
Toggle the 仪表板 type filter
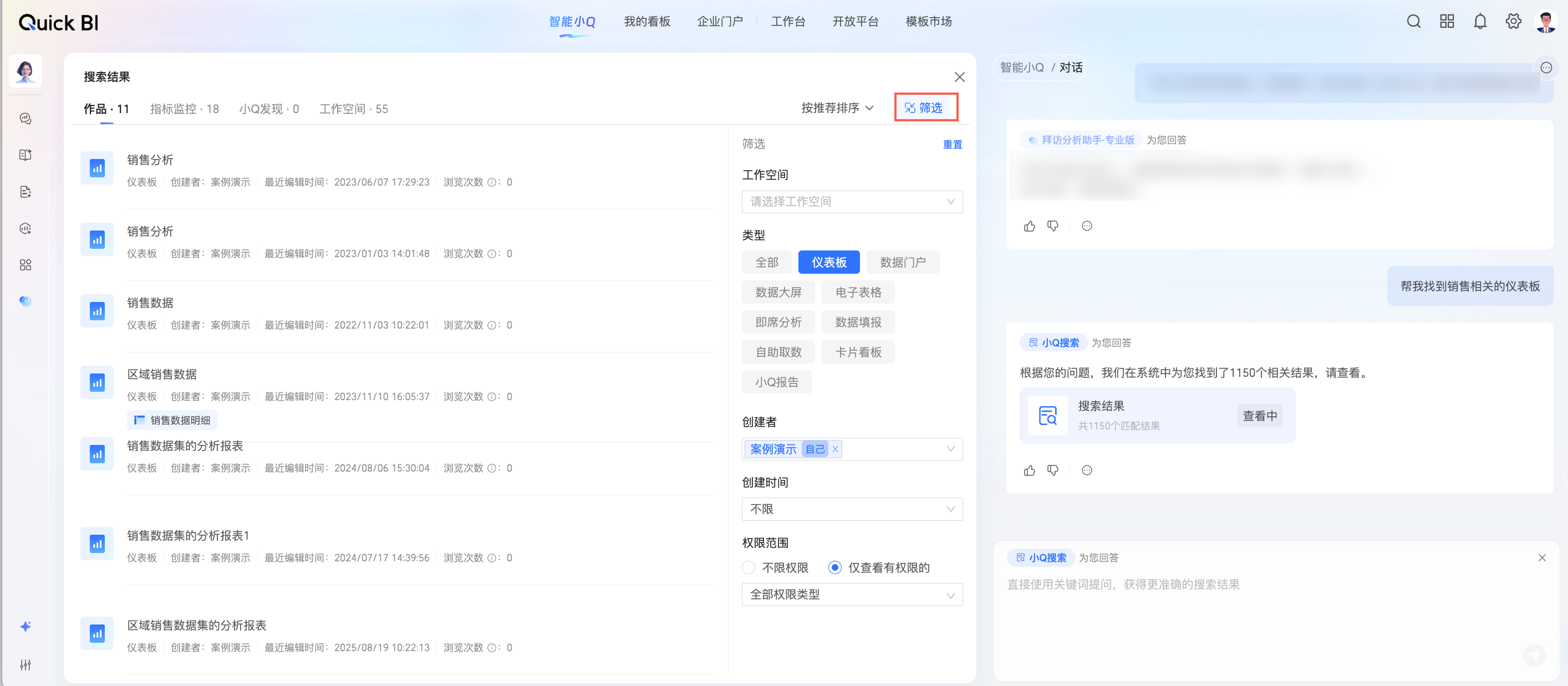click(x=828, y=262)
